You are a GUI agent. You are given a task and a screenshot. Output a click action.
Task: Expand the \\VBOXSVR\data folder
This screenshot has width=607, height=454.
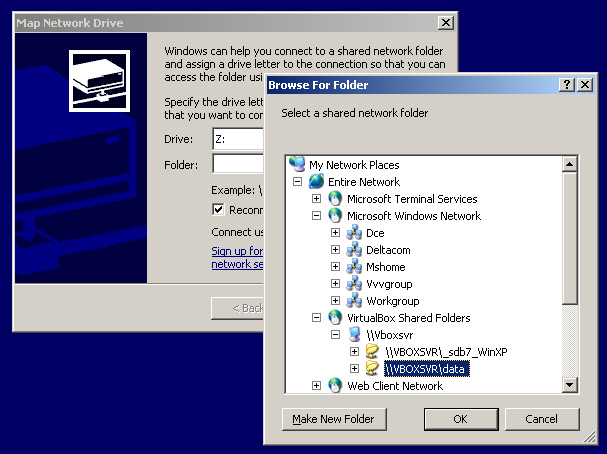pos(354,368)
